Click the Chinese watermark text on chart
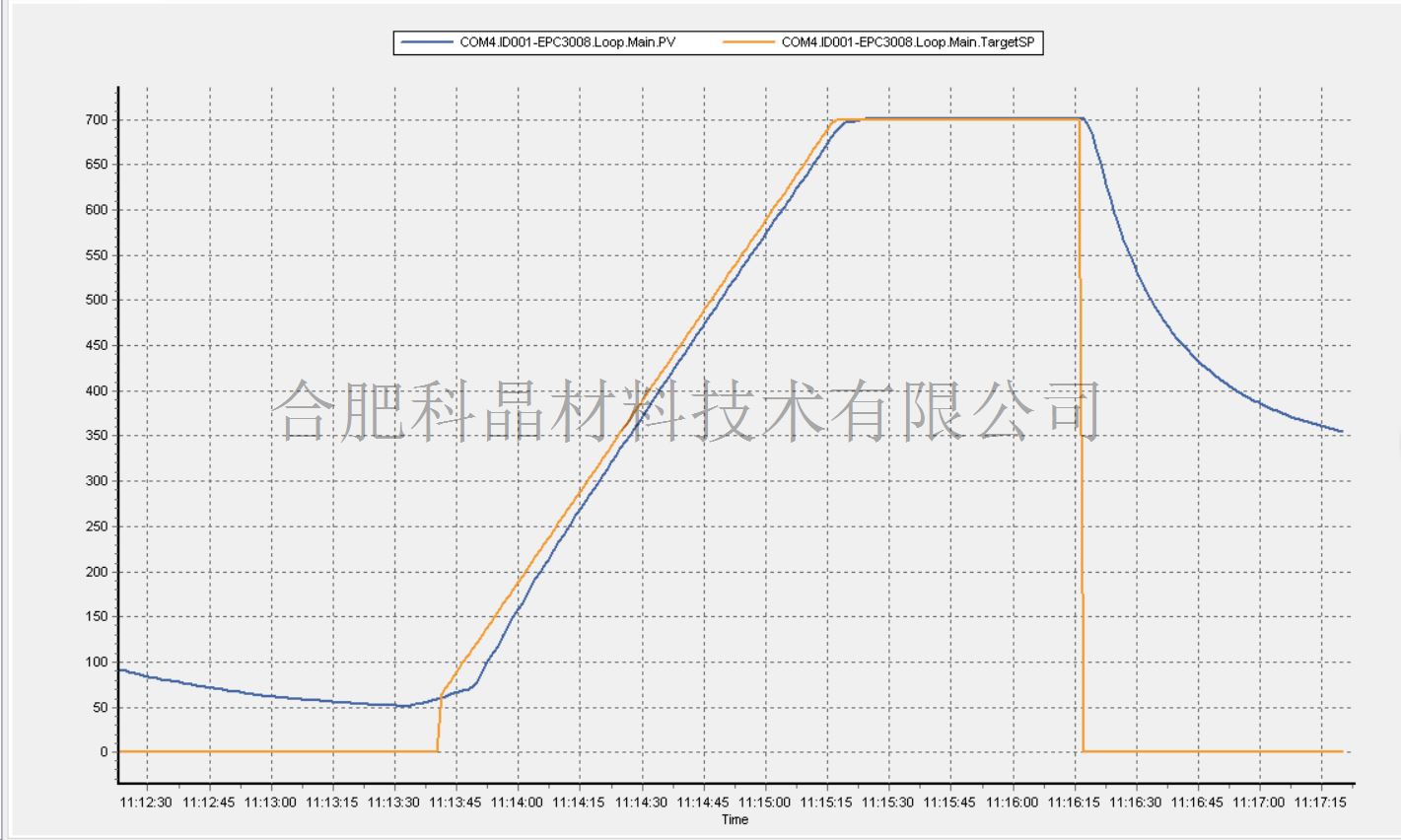Image resolution: width=1401 pixels, height=840 pixels. coord(685,411)
